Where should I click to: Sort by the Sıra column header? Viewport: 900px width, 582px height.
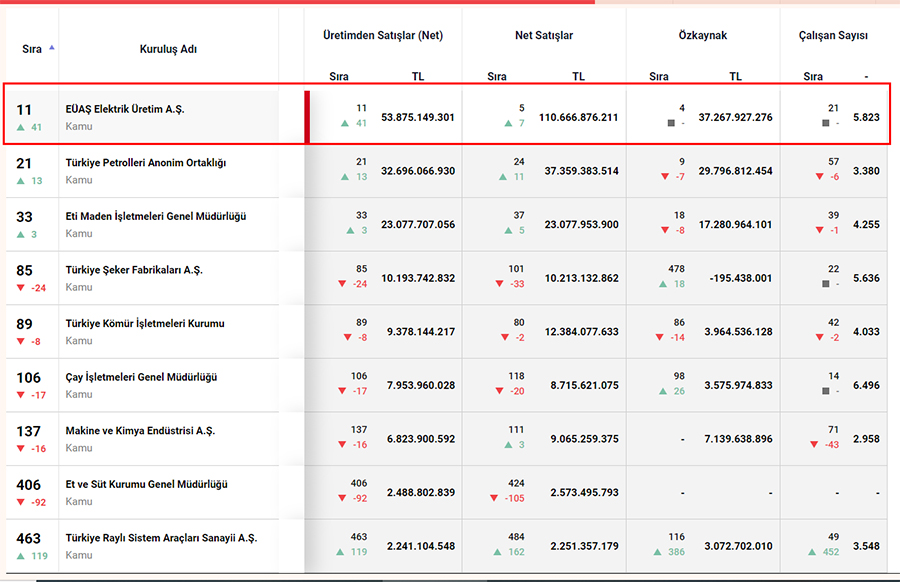(32, 49)
